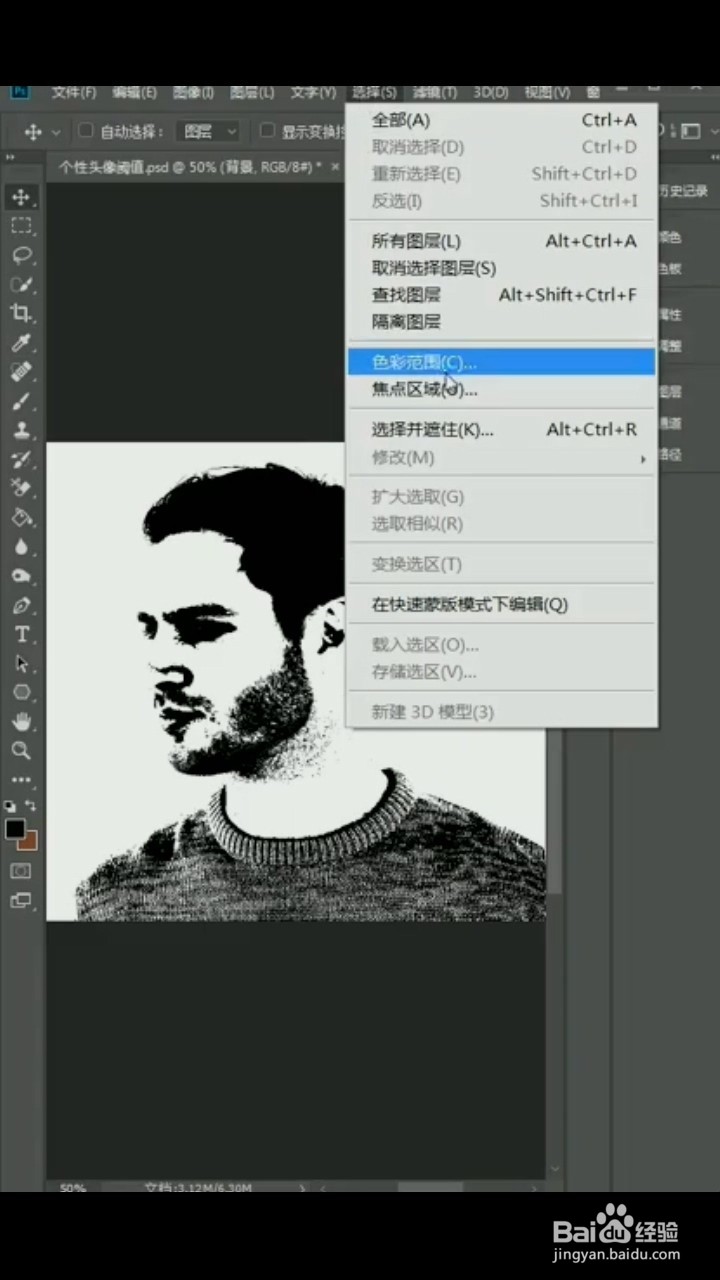Choose 所有图层(L) menu entry
720x1280 pixels.
[x=502, y=241]
